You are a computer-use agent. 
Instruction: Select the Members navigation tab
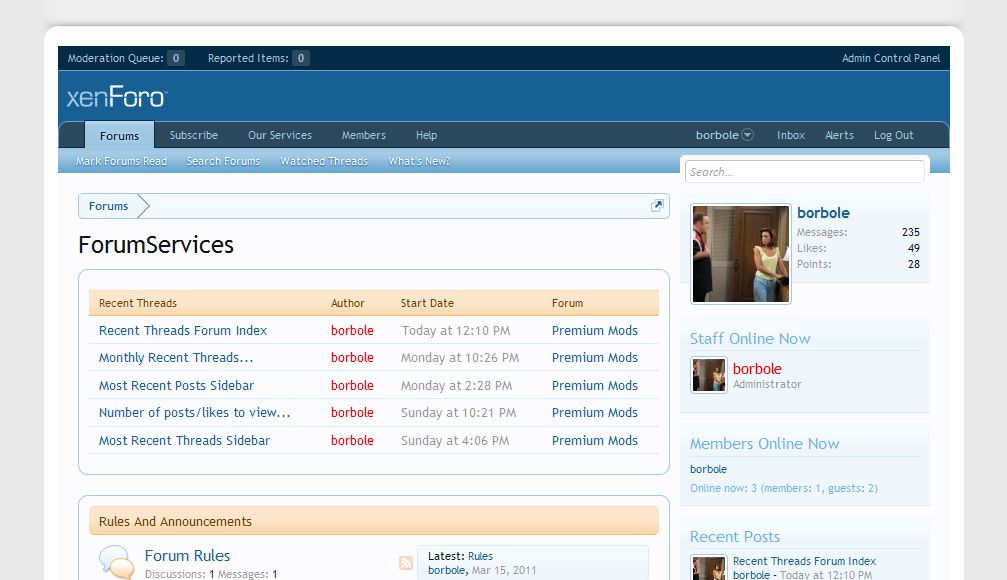[363, 135]
